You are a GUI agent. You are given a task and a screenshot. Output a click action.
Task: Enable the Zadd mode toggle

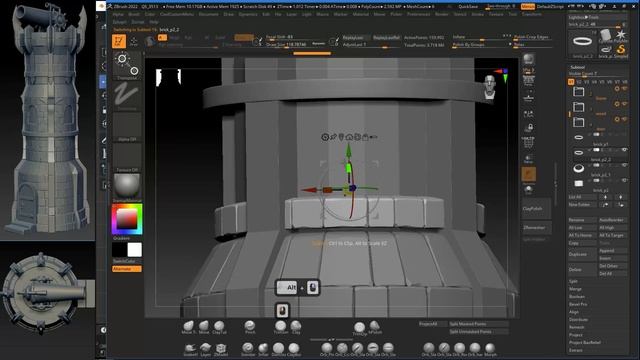(x=244, y=38)
